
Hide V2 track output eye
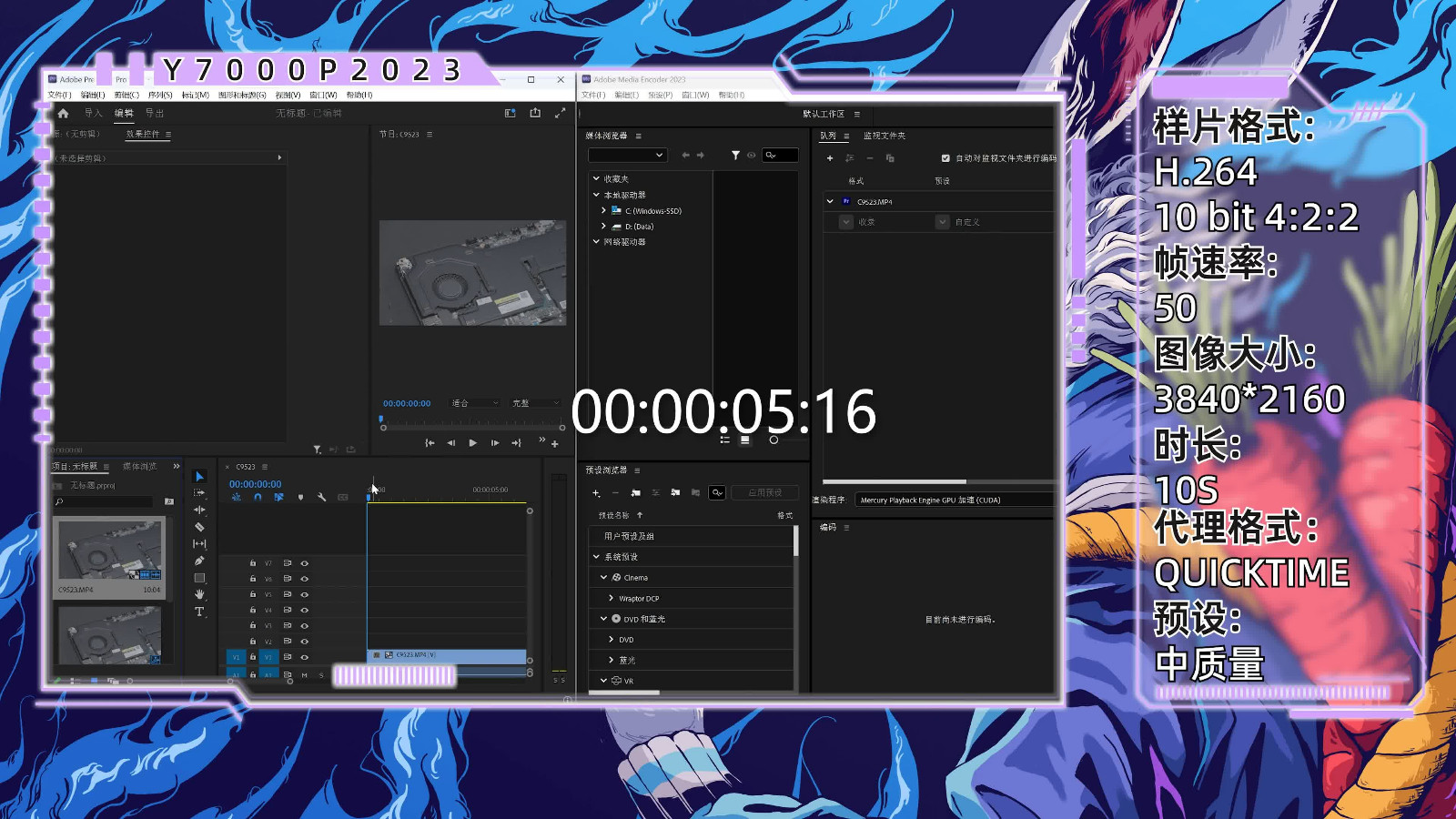[x=305, y=642]
